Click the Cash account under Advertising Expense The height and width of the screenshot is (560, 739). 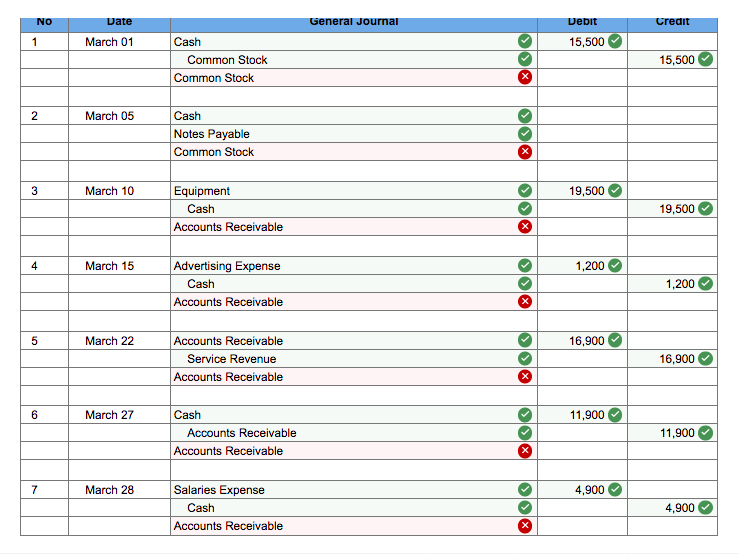(x=353, y=283)
